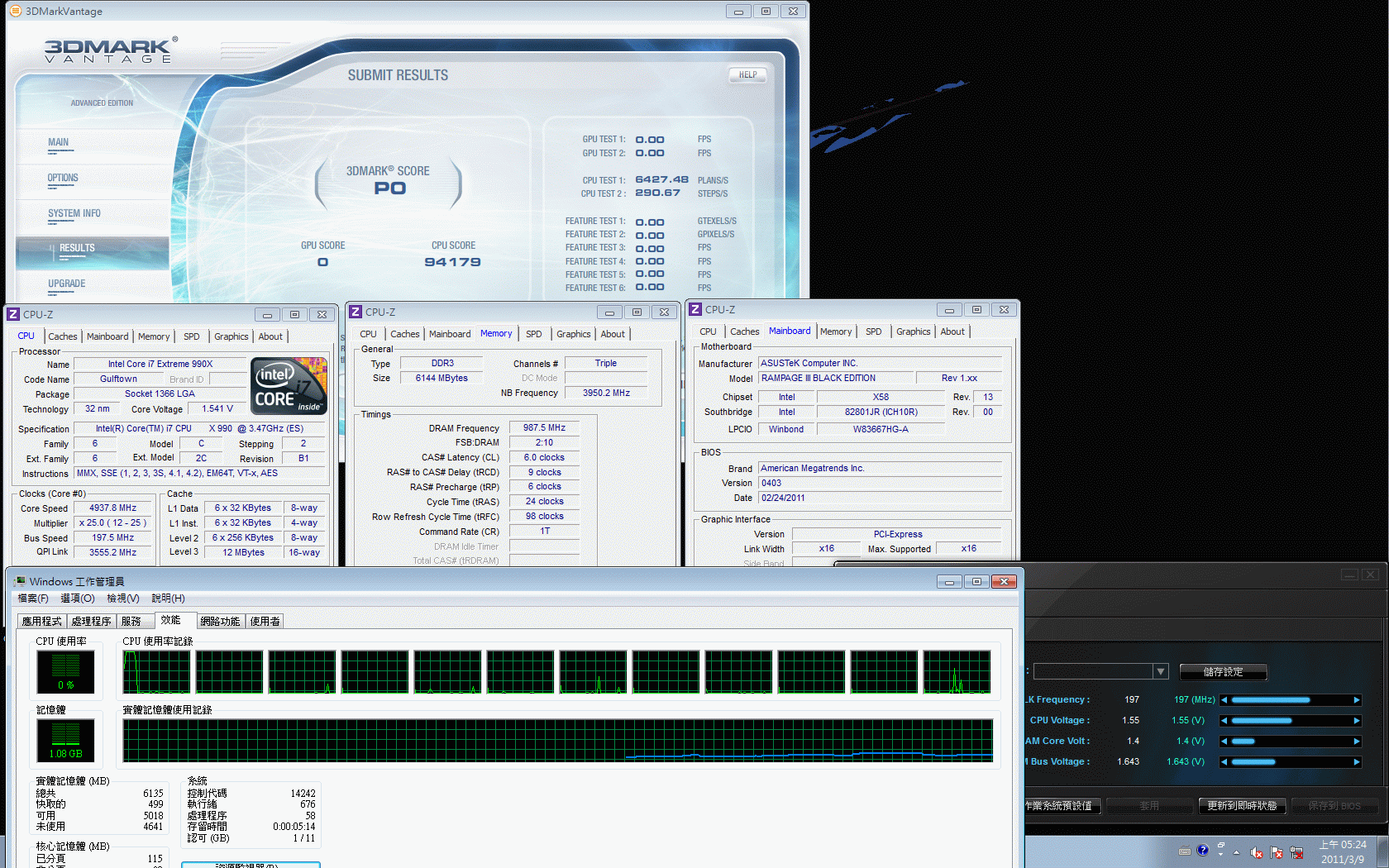The image size is (1389, 868).
Task: Click the TurboV profile name field
Action: [x=1093, y=671]
